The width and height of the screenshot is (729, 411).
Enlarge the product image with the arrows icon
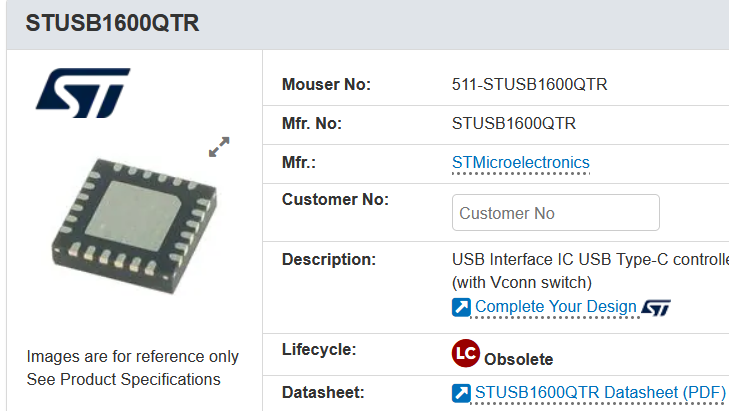(219, 147)
